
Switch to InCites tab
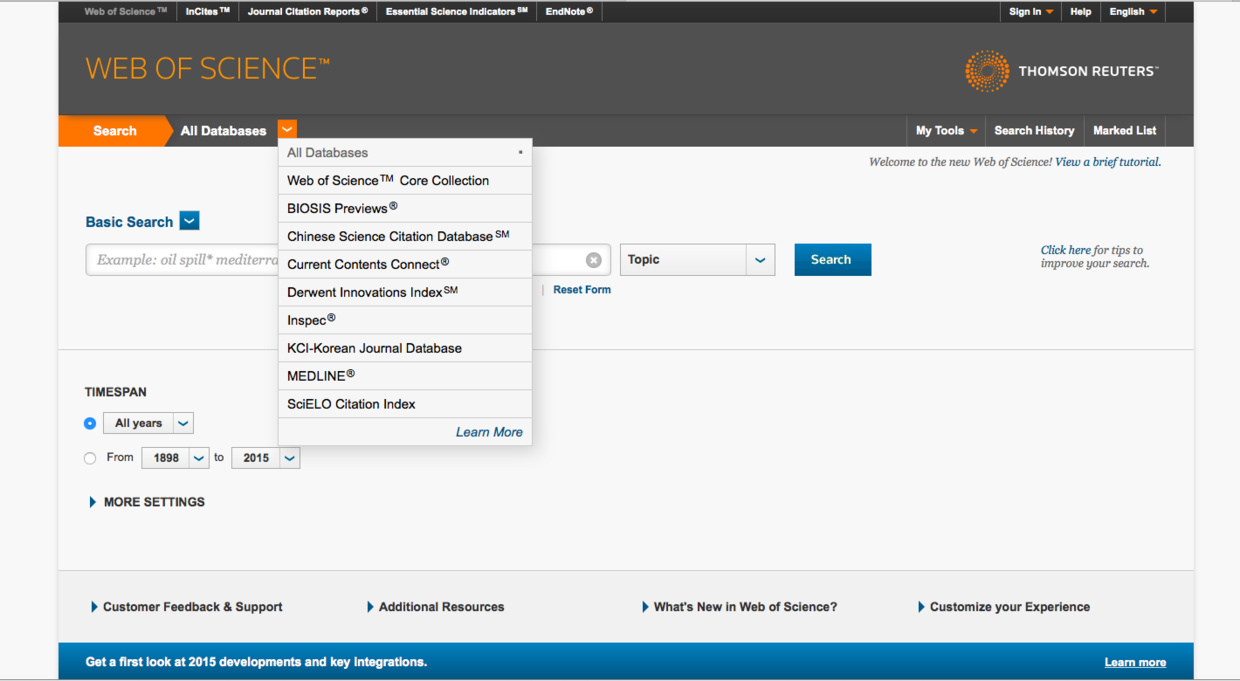click(x=208, y=12)
